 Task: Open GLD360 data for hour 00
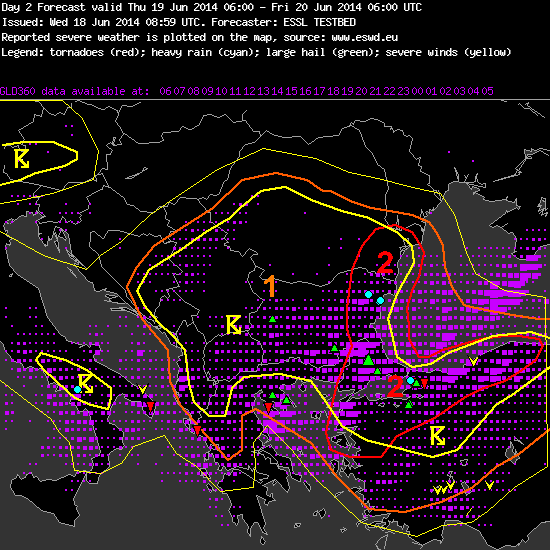417,91
